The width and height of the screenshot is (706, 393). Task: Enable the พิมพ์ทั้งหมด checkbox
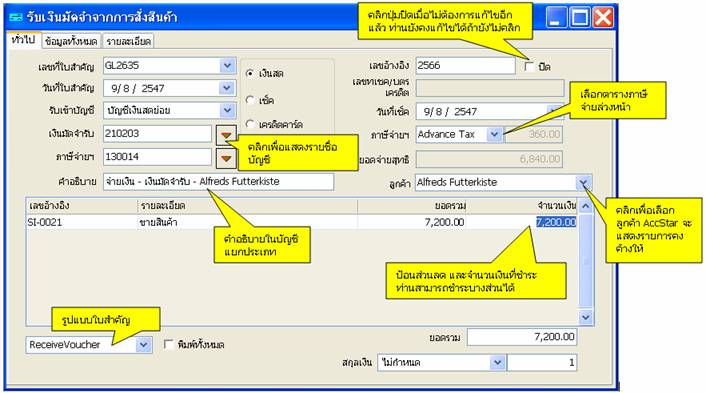[x=169, y=344]
